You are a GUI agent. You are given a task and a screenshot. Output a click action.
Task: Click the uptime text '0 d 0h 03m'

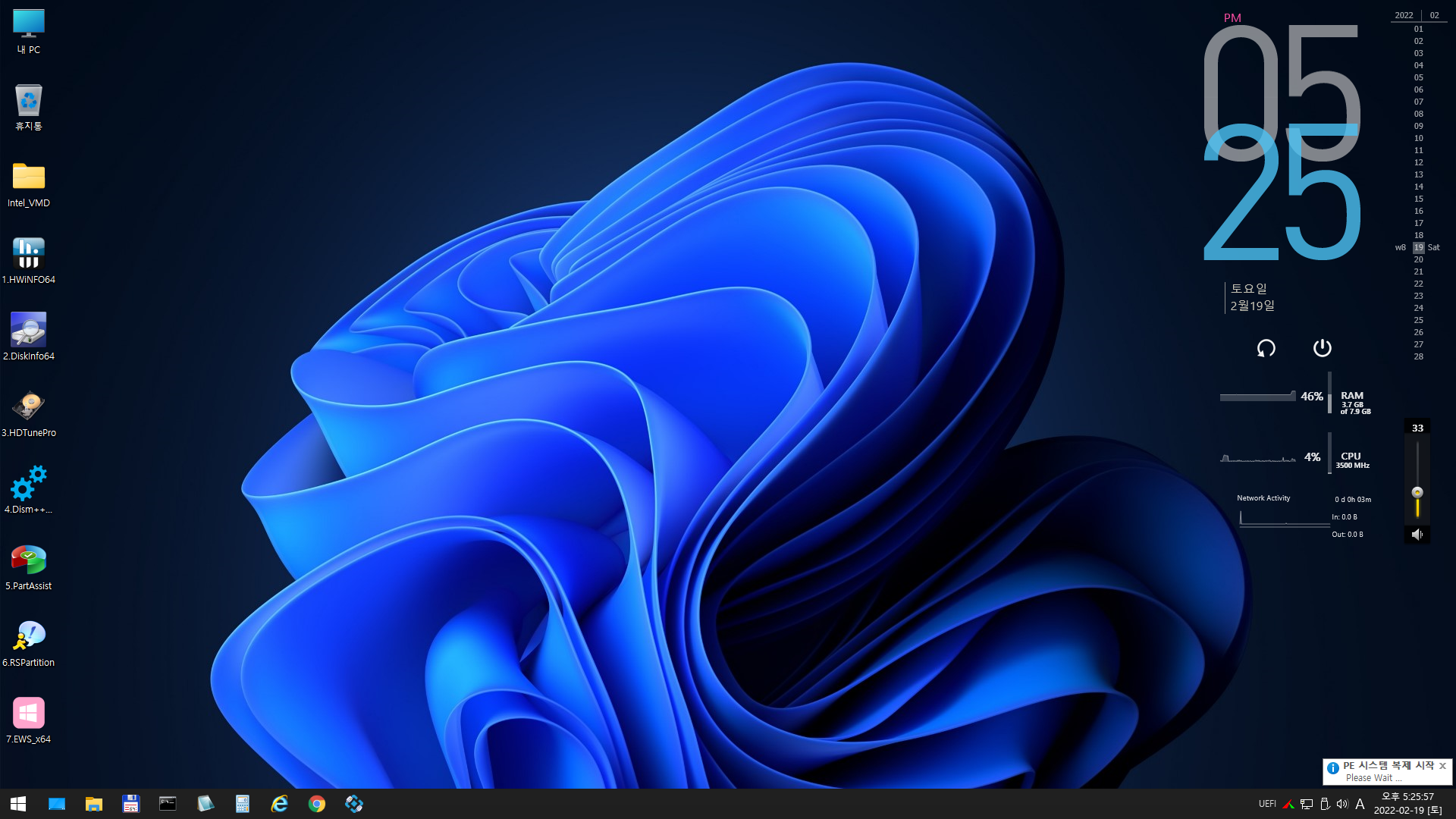tap(1353, 500)
